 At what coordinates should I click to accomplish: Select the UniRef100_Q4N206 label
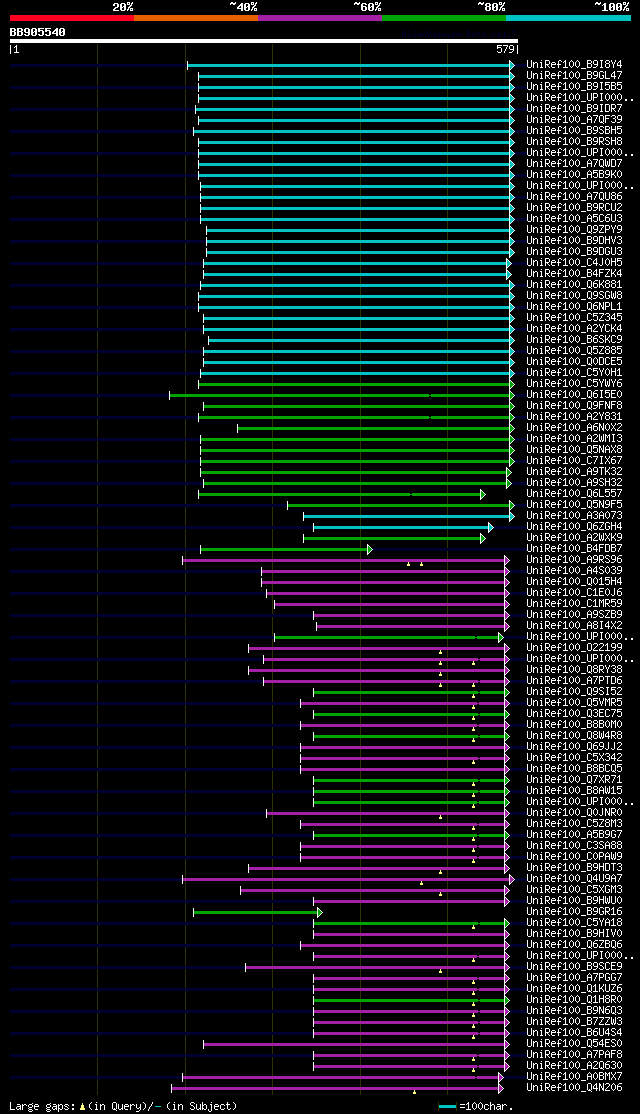(x=574, y=1088)
